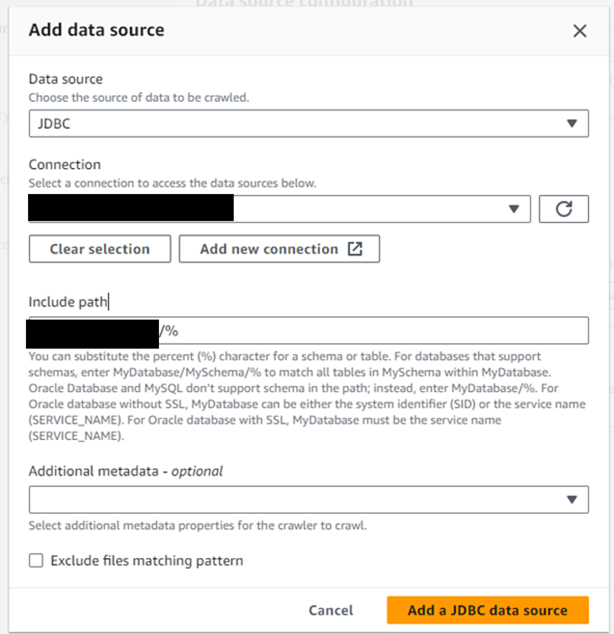Confirm with Add a JDBC data source

tap(487, 610)
